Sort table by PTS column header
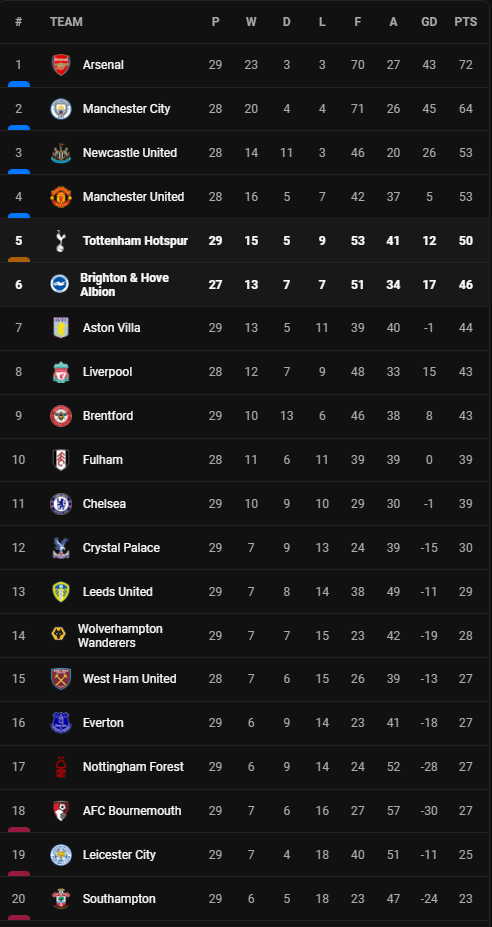The width and height of the screenshot is (492, 927). [x=466, y=22]
